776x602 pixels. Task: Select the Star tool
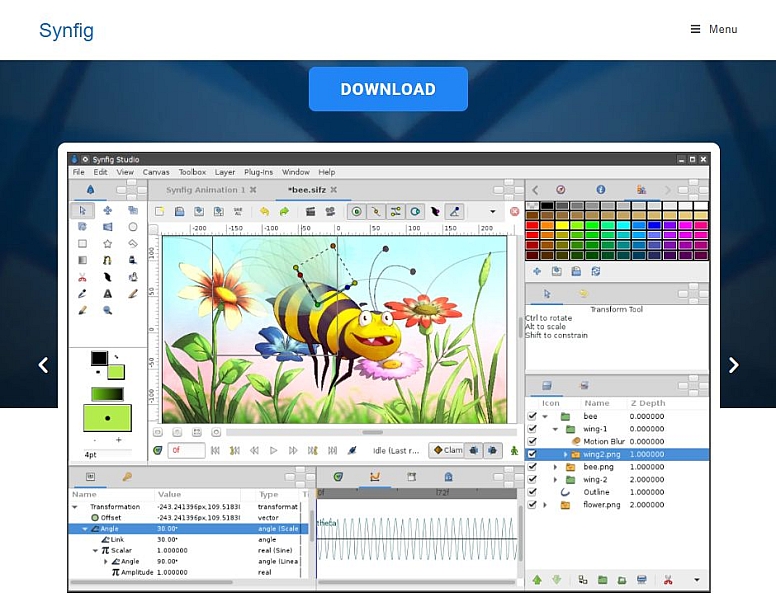coord(107,244)
